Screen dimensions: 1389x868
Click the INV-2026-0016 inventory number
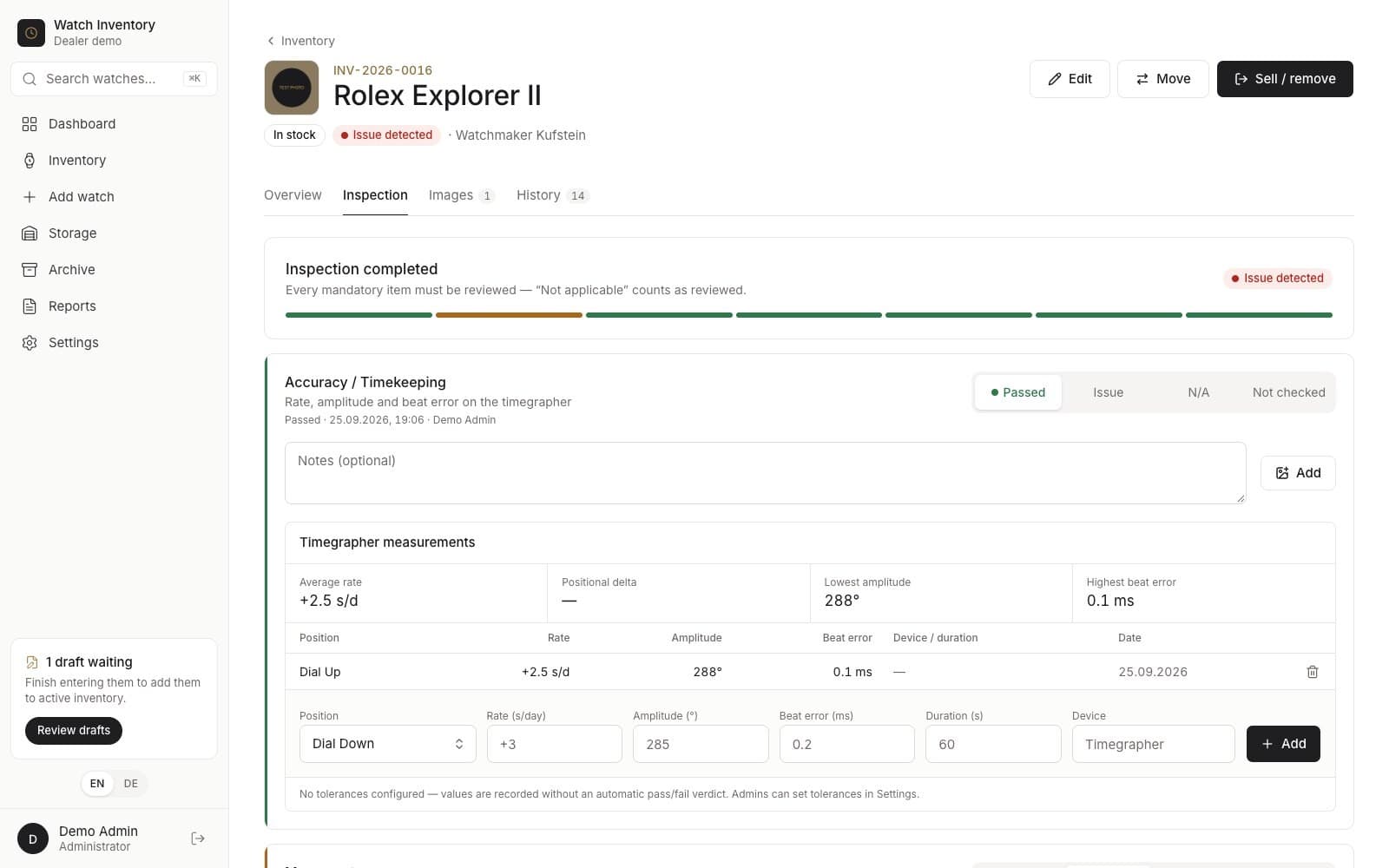point(383,70)
